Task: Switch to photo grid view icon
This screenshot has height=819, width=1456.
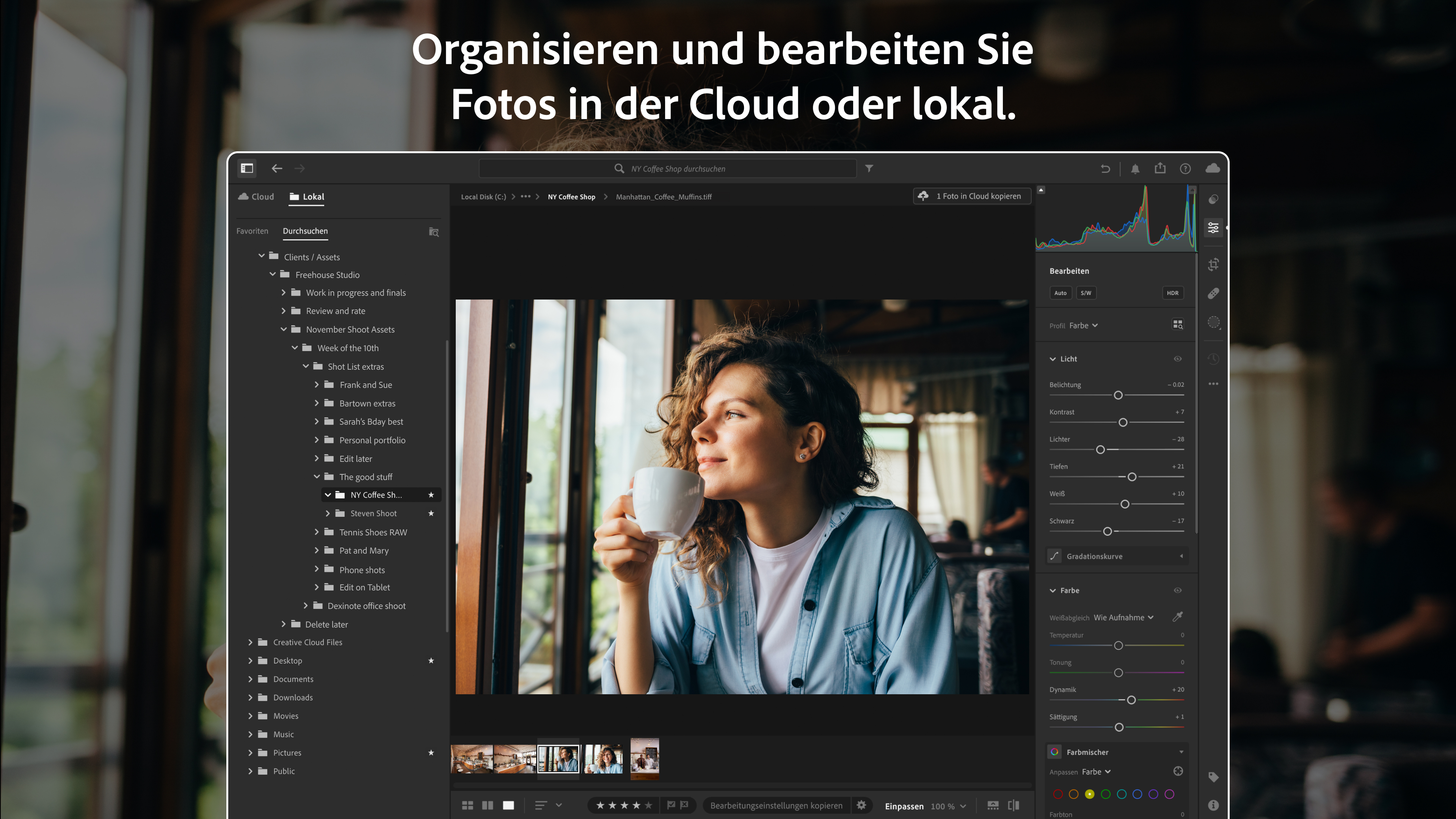Action: pyautogui.click(x=468, y=805)
